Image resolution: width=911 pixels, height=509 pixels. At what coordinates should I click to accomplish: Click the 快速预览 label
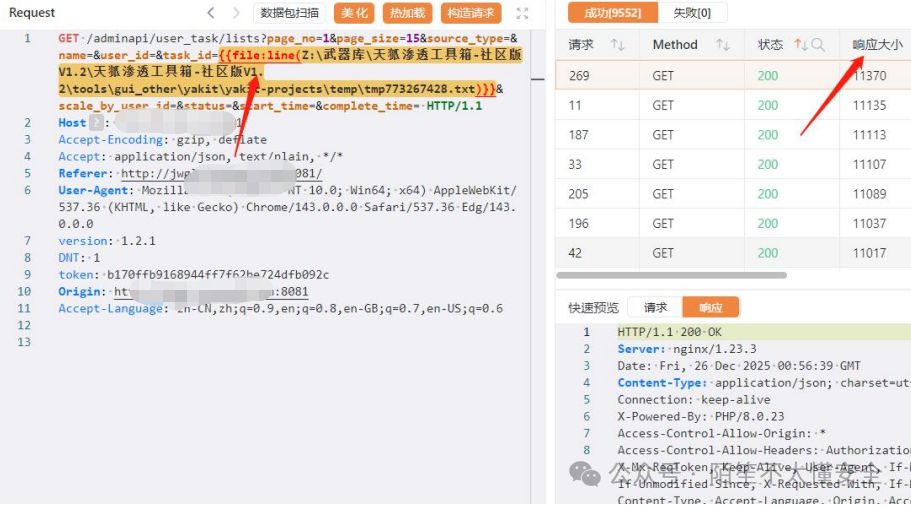pyautogui.click(x=593, y=307)
